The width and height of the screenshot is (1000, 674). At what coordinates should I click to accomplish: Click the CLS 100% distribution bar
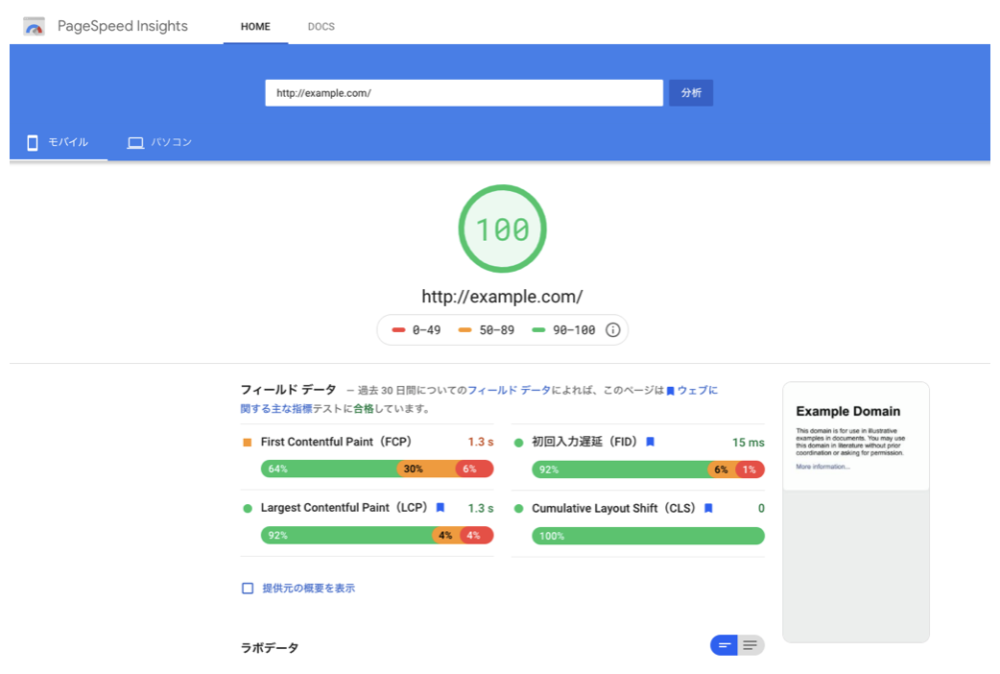pos(648,536)
